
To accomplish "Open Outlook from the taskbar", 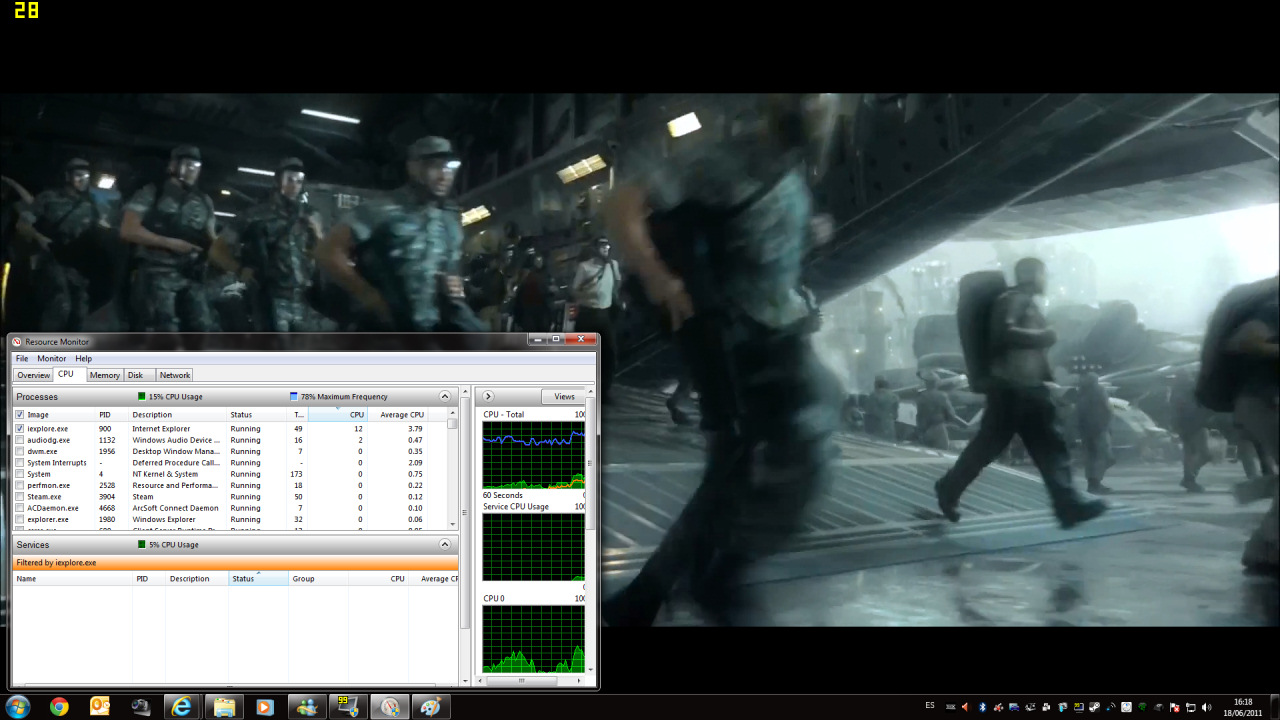I will coord(100,707).
